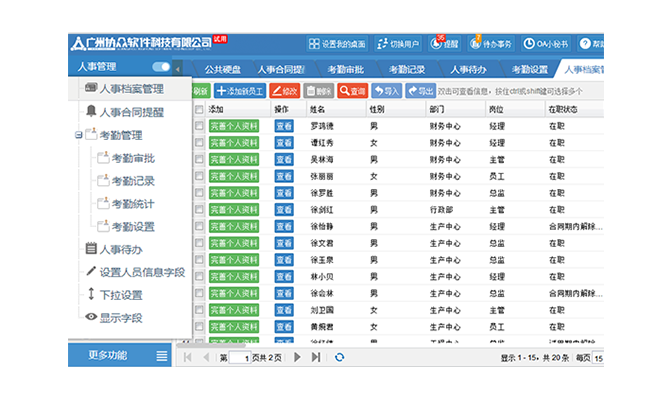Click the 查询 search button in toolbar
This screenshot has width=670, height=412.
click(x=350, y=91)
